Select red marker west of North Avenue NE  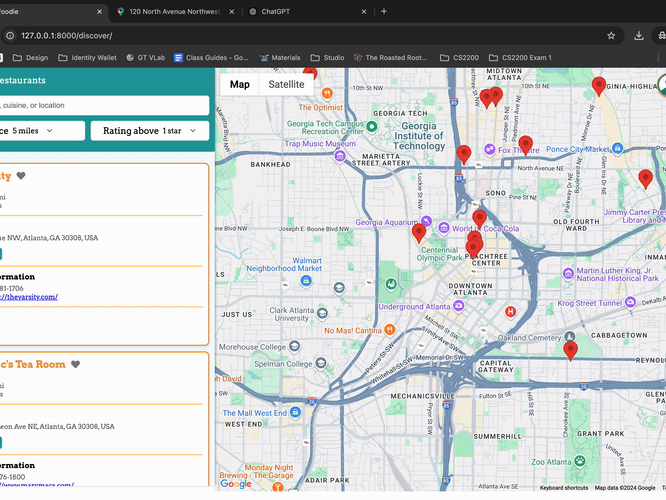pyautogui.click(x=464, y=154)
